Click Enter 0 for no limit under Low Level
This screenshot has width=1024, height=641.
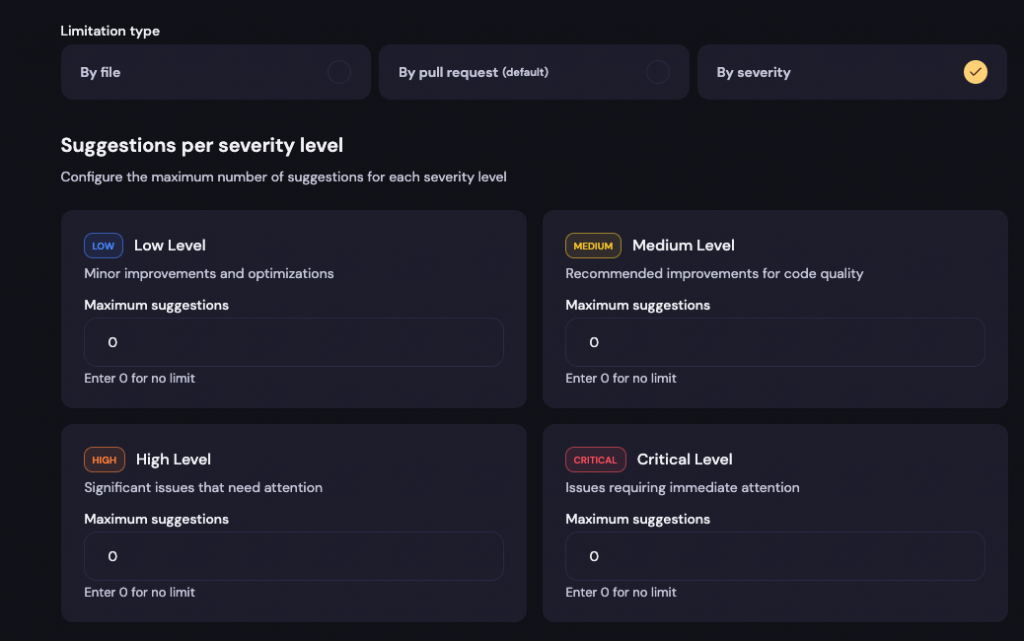coord(139,378)
